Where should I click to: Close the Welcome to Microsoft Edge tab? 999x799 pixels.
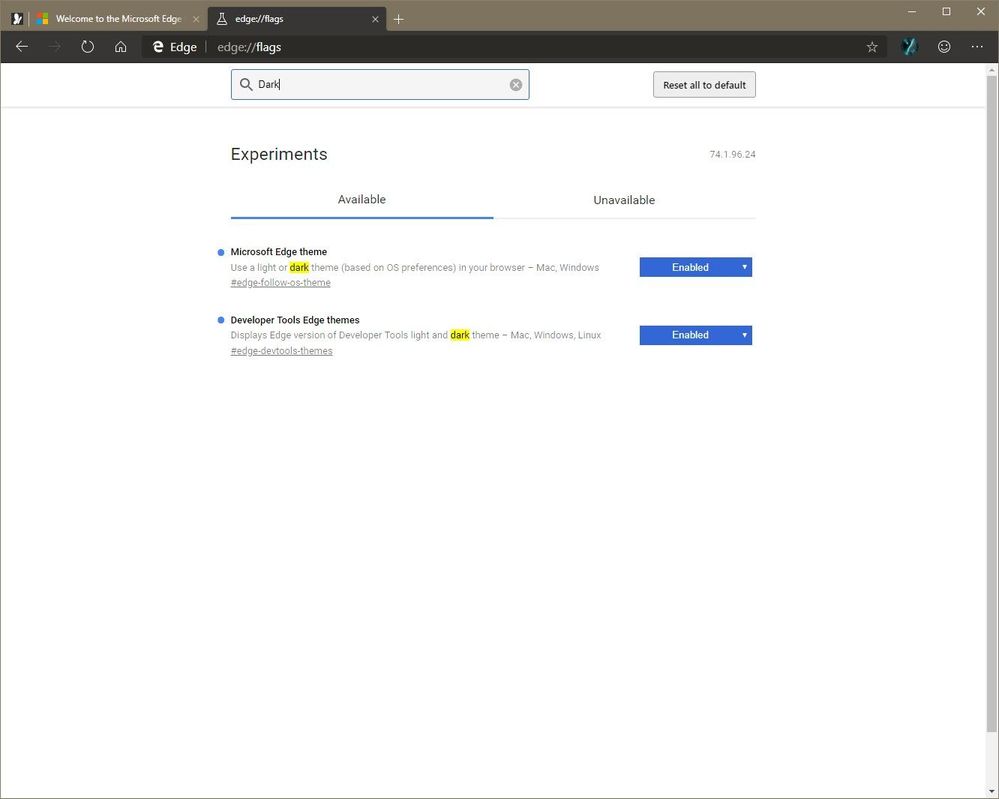[196, 19]
